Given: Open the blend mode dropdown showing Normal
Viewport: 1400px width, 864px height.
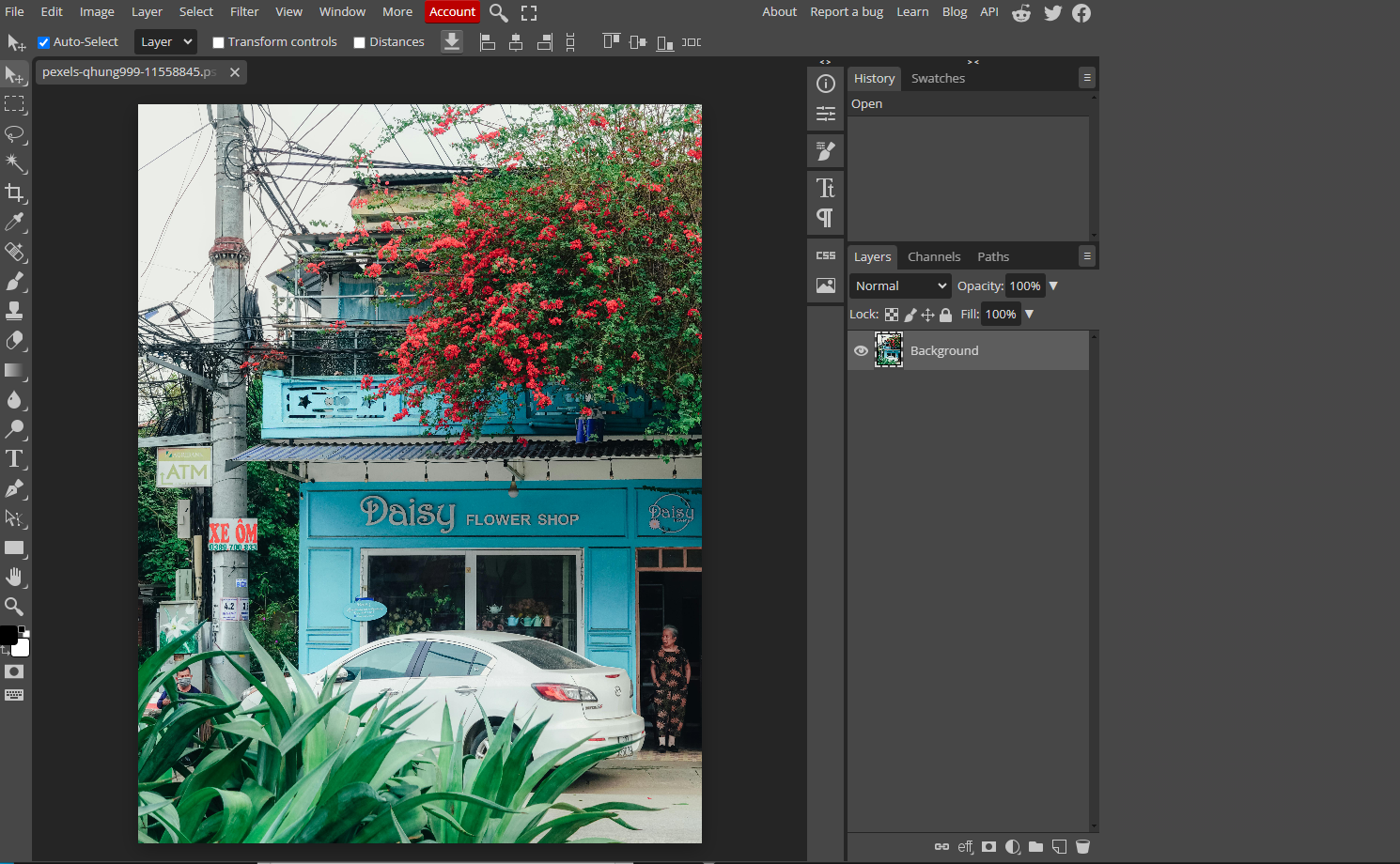Looking at the screenshot, I should coord(898,285).
